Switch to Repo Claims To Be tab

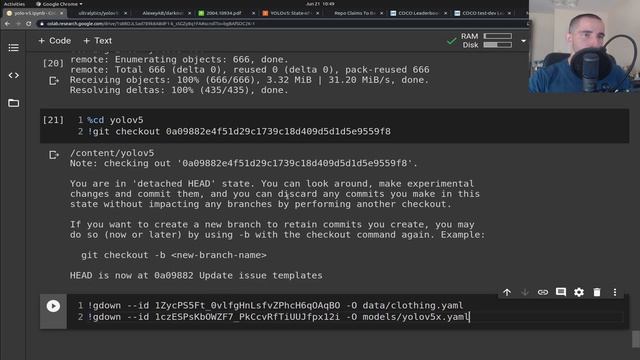[x=354, y=13]
